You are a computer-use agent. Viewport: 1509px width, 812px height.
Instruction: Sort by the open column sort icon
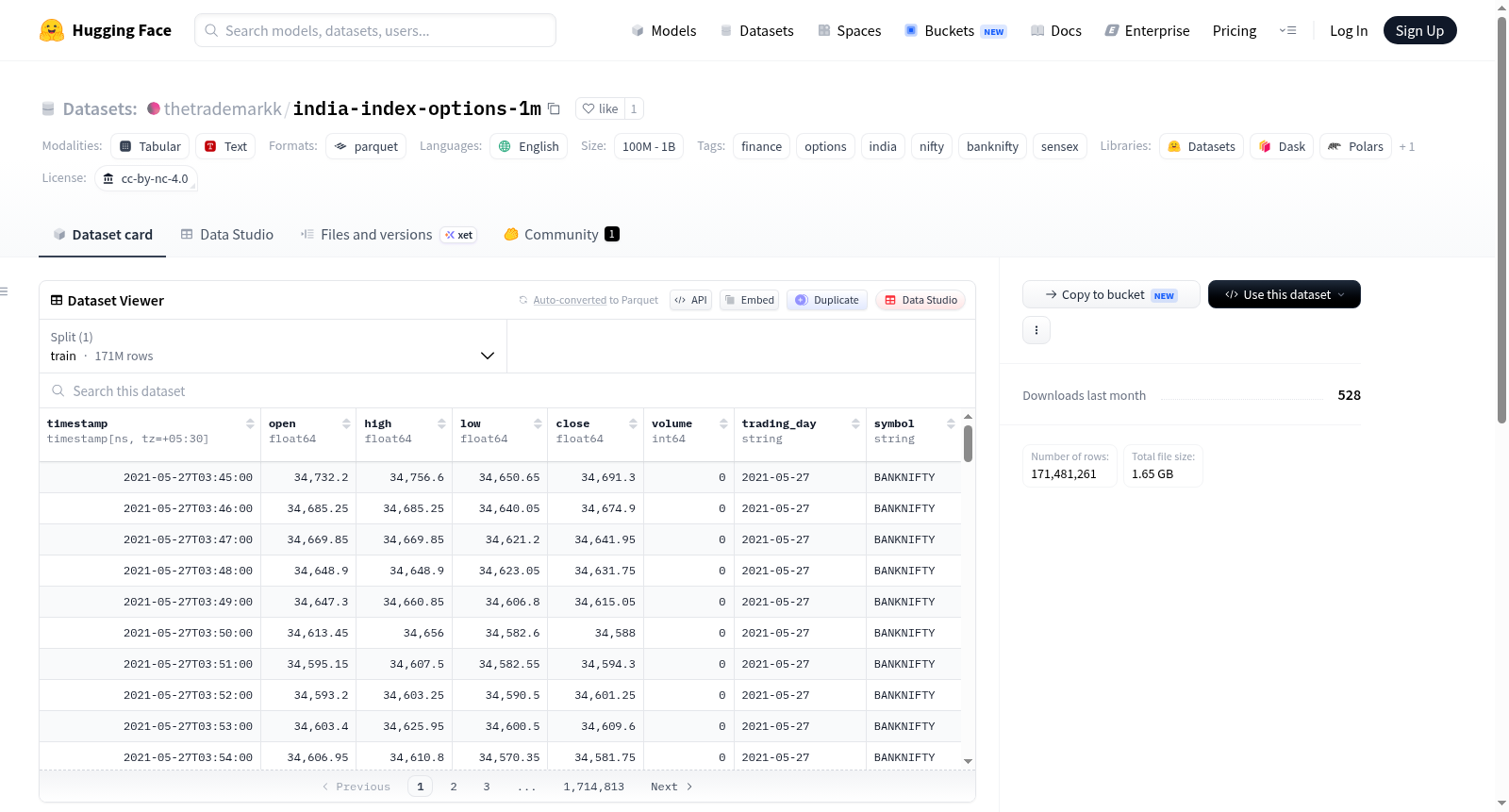pos(346,423)
